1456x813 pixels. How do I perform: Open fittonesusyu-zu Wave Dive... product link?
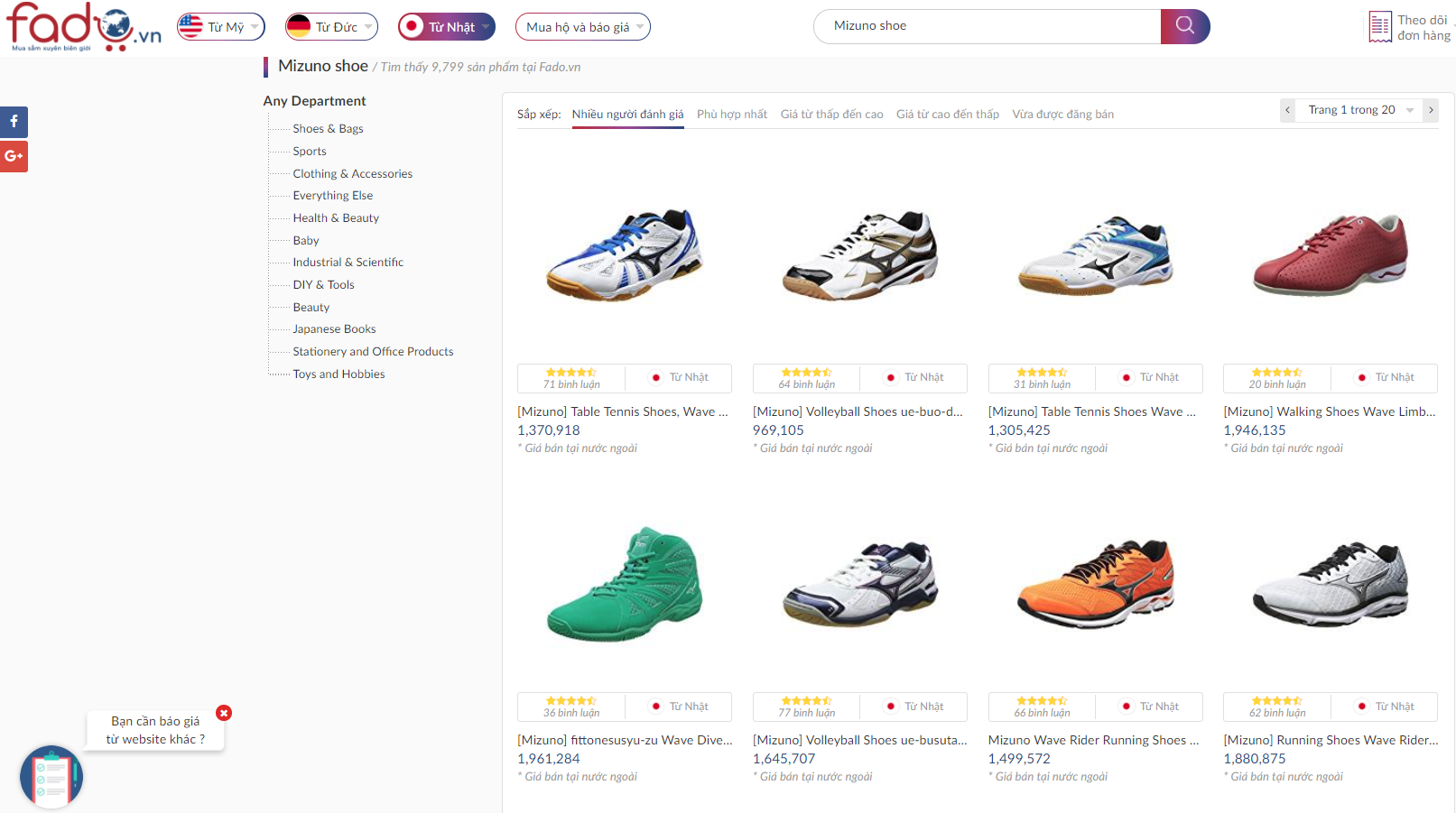[x=626, y=741]
